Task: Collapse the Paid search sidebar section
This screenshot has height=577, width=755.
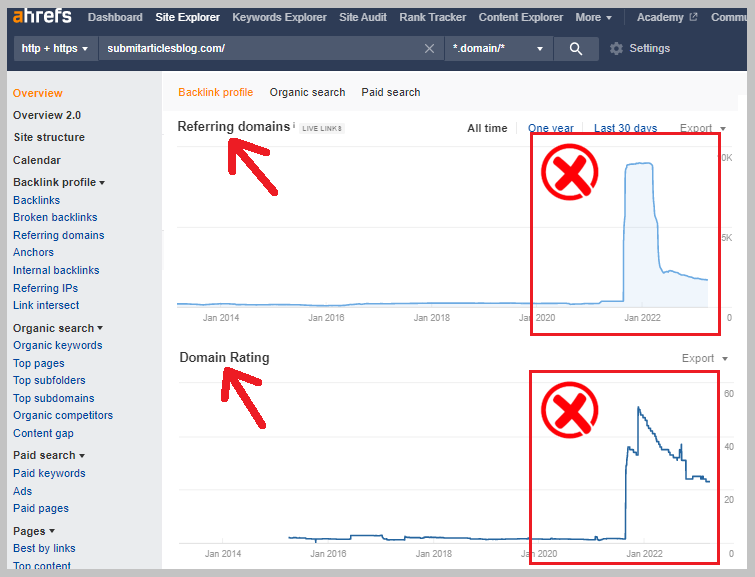Action: pyautogui.click(x=49, y=455)
